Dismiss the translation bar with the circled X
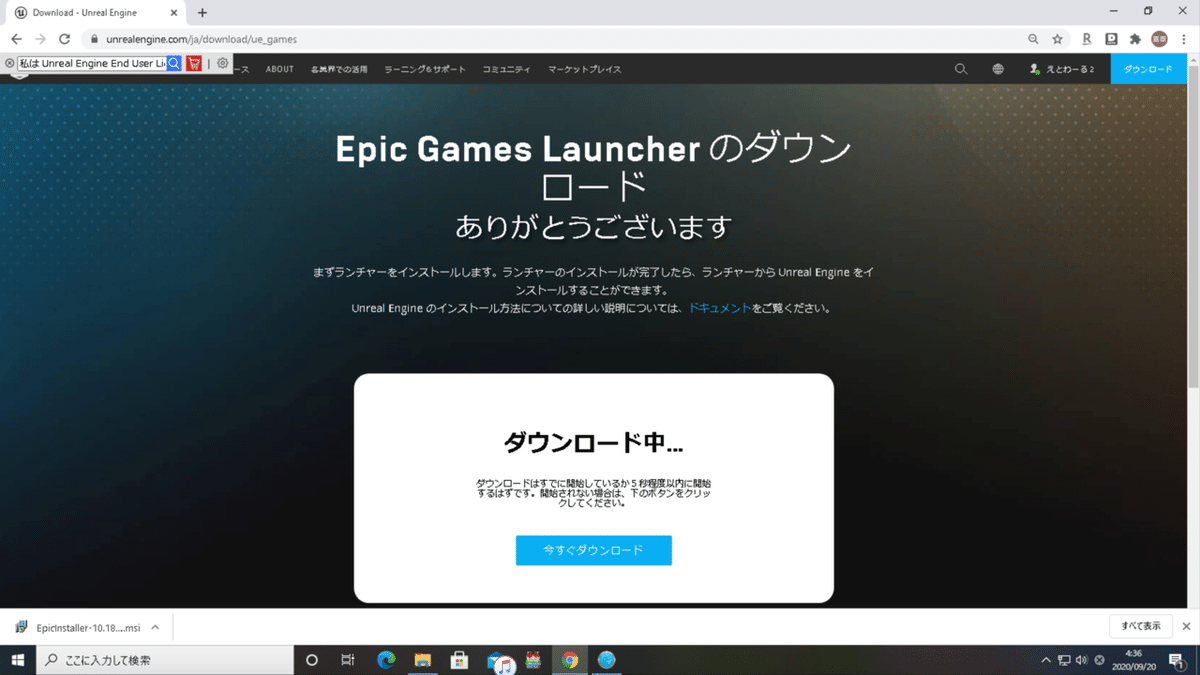The width and height of the screenshot is (1200, 675). (x=10, y=62)
